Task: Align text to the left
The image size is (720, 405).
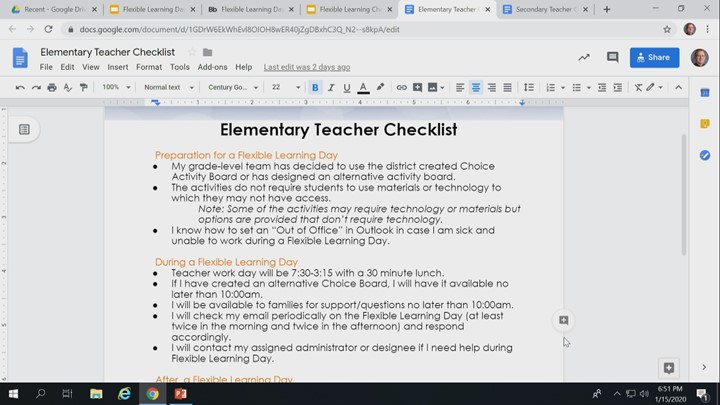Action: (460, 87)
